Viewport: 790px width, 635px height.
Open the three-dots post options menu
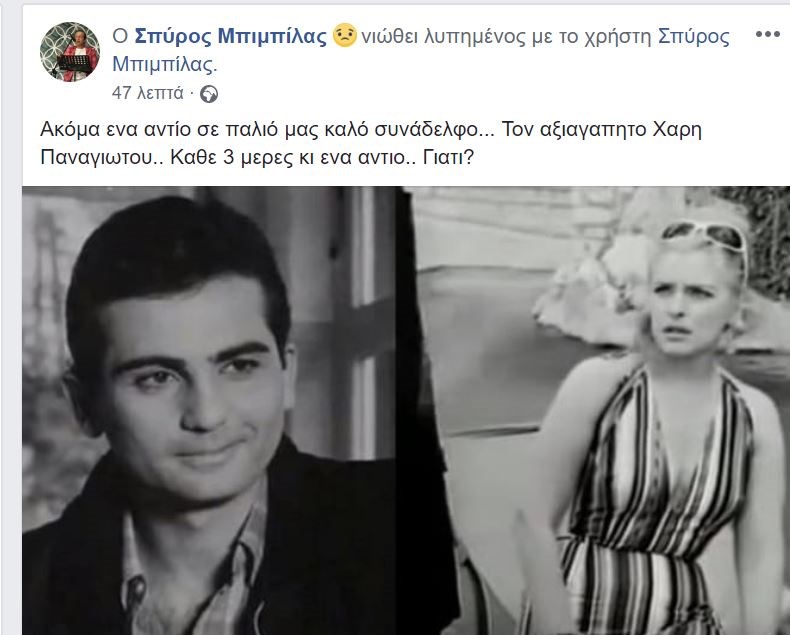pos(767,34)
